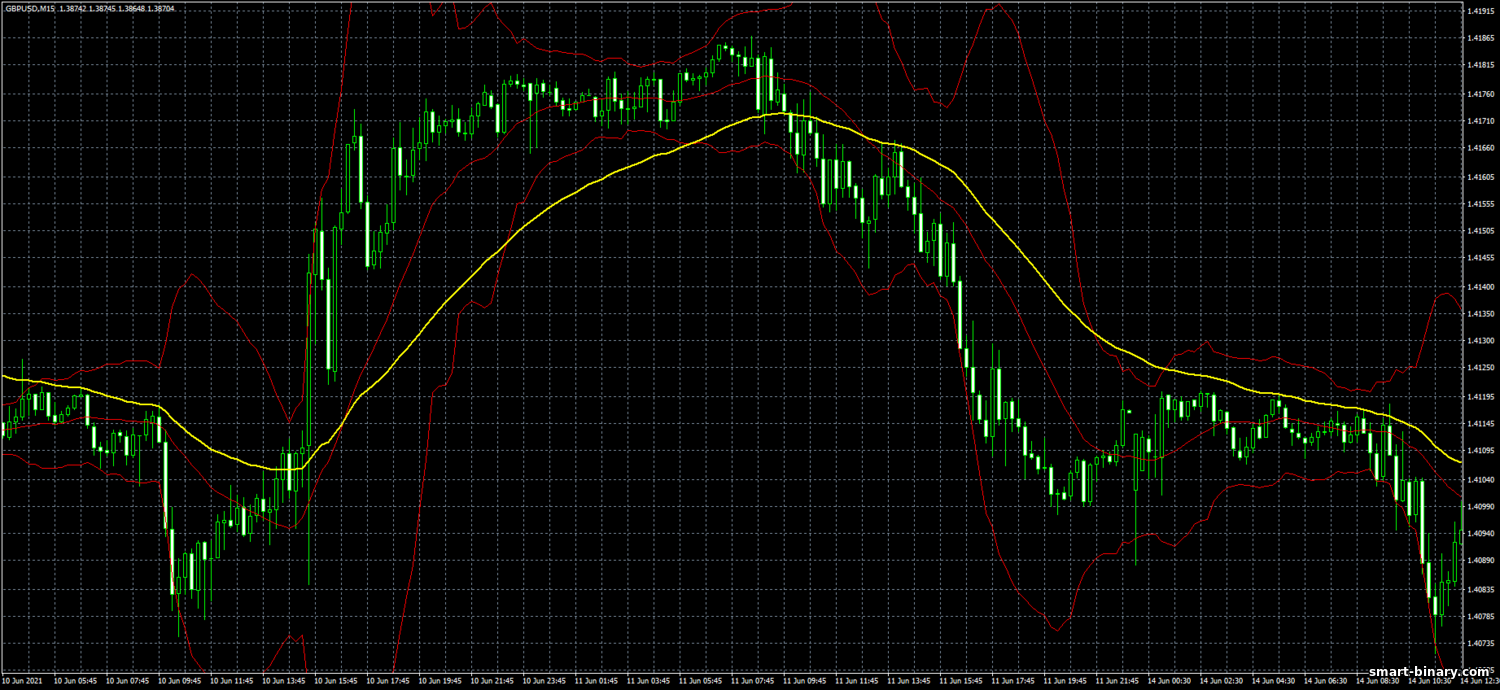Click the 11 Jun 15:45 time label
The image size is (1500, 690).
click(x=961, y=681)
